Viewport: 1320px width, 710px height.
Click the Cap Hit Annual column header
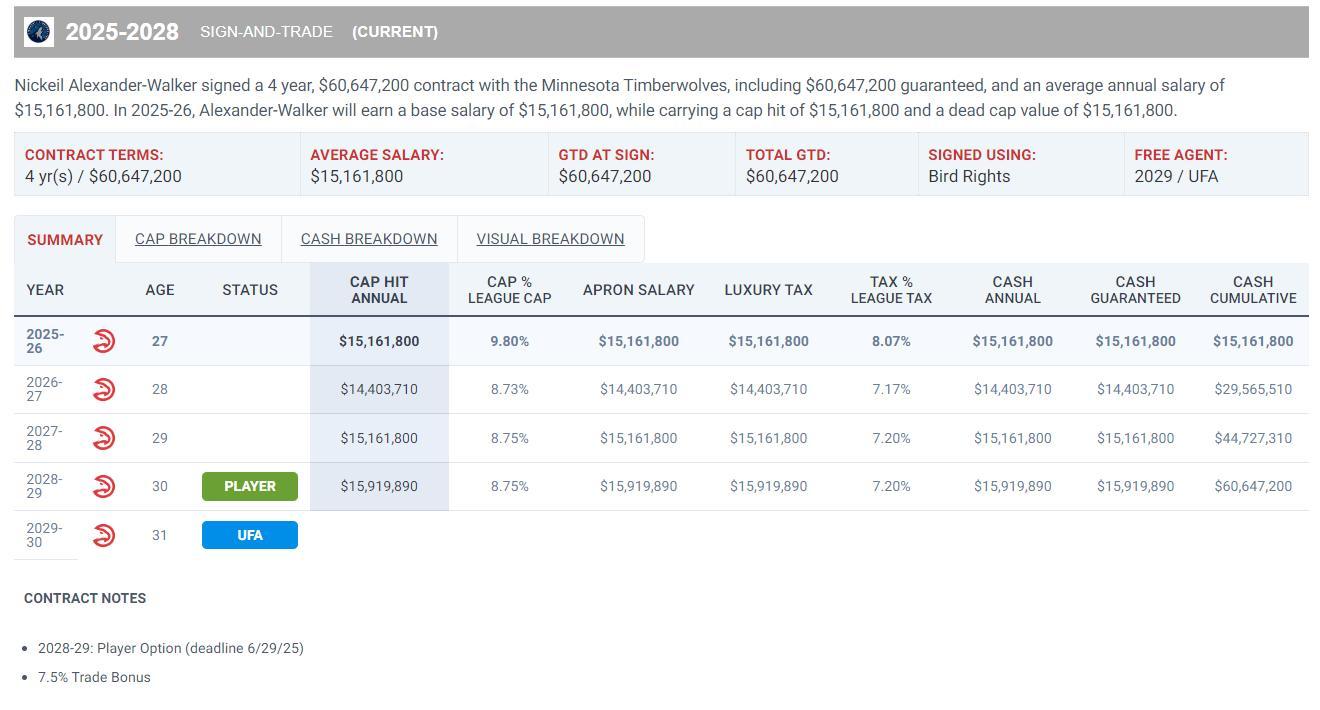coord(379,290)
